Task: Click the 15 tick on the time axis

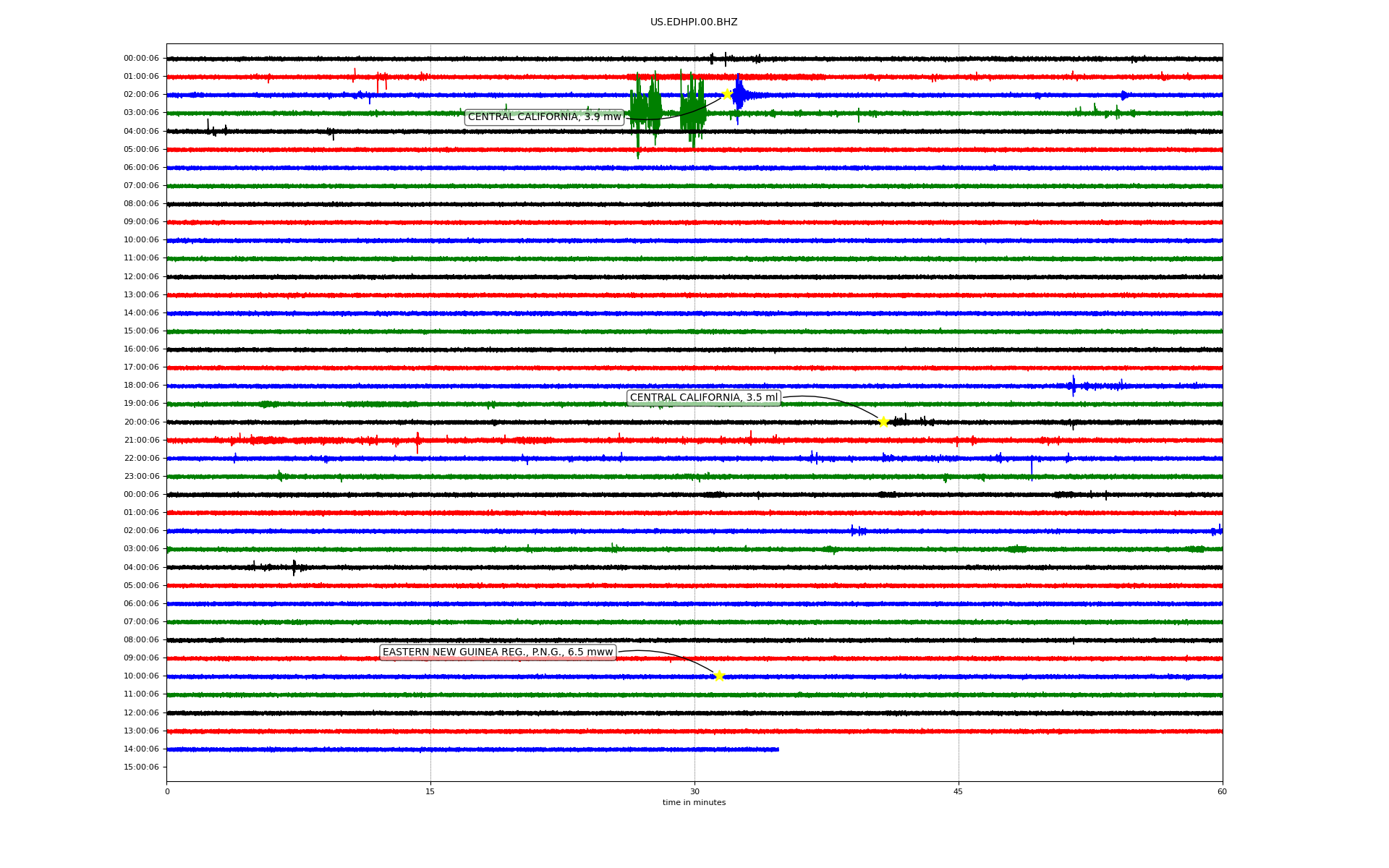Action: tap(430, 791)
